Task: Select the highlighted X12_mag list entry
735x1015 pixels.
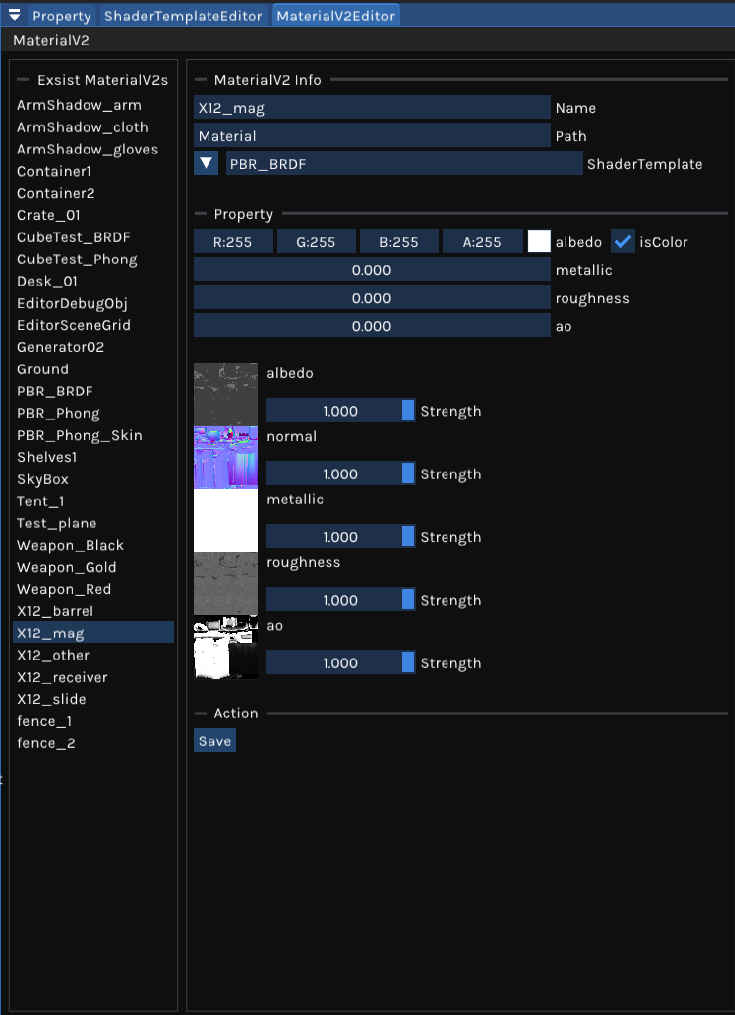Action: (x=94, y=632)
